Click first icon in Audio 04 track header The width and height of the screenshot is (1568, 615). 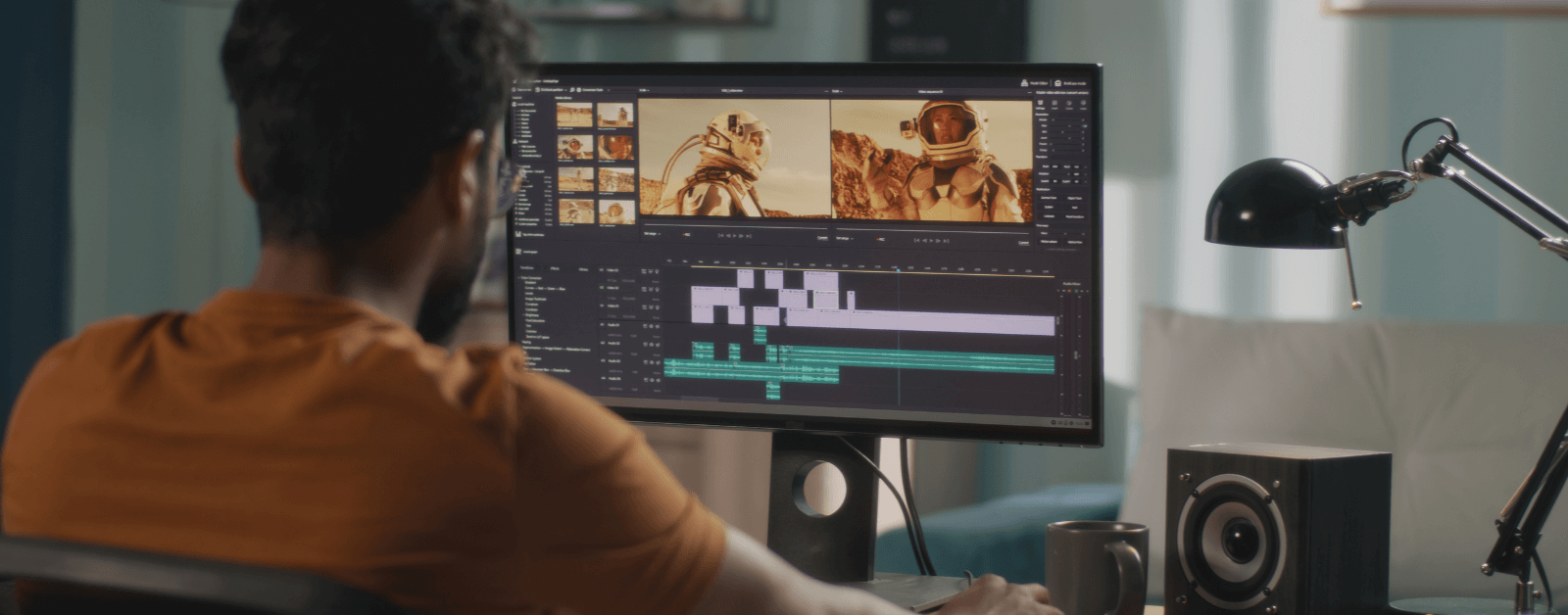pos(646,380)
